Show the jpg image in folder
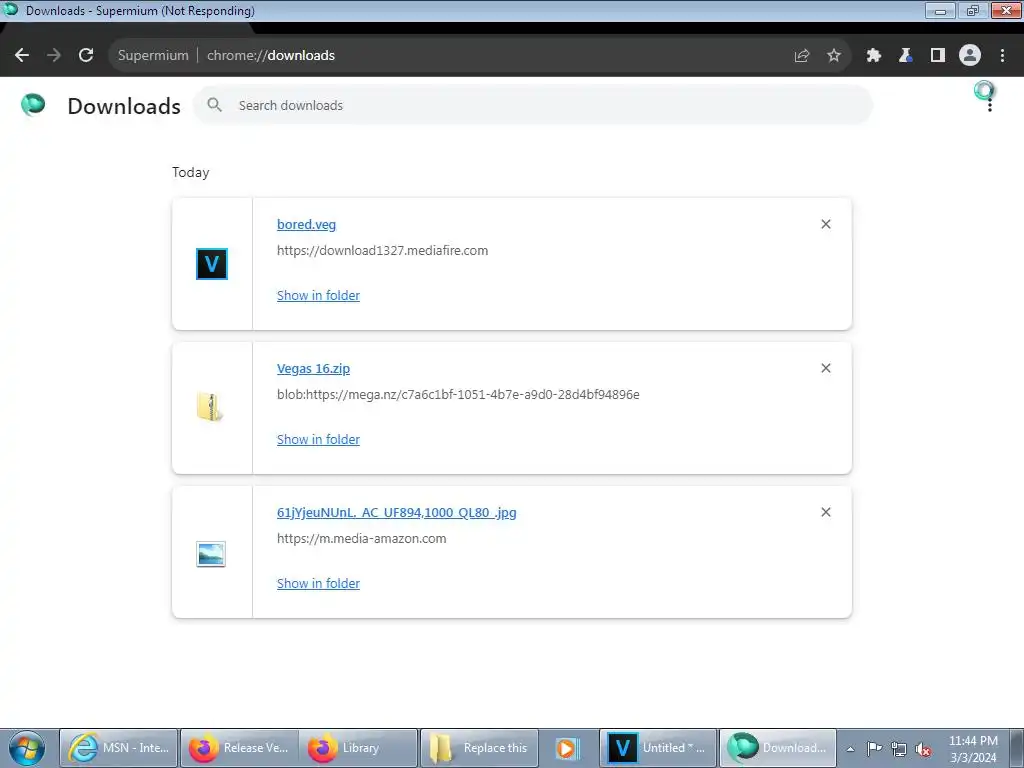 coord(318,583)
